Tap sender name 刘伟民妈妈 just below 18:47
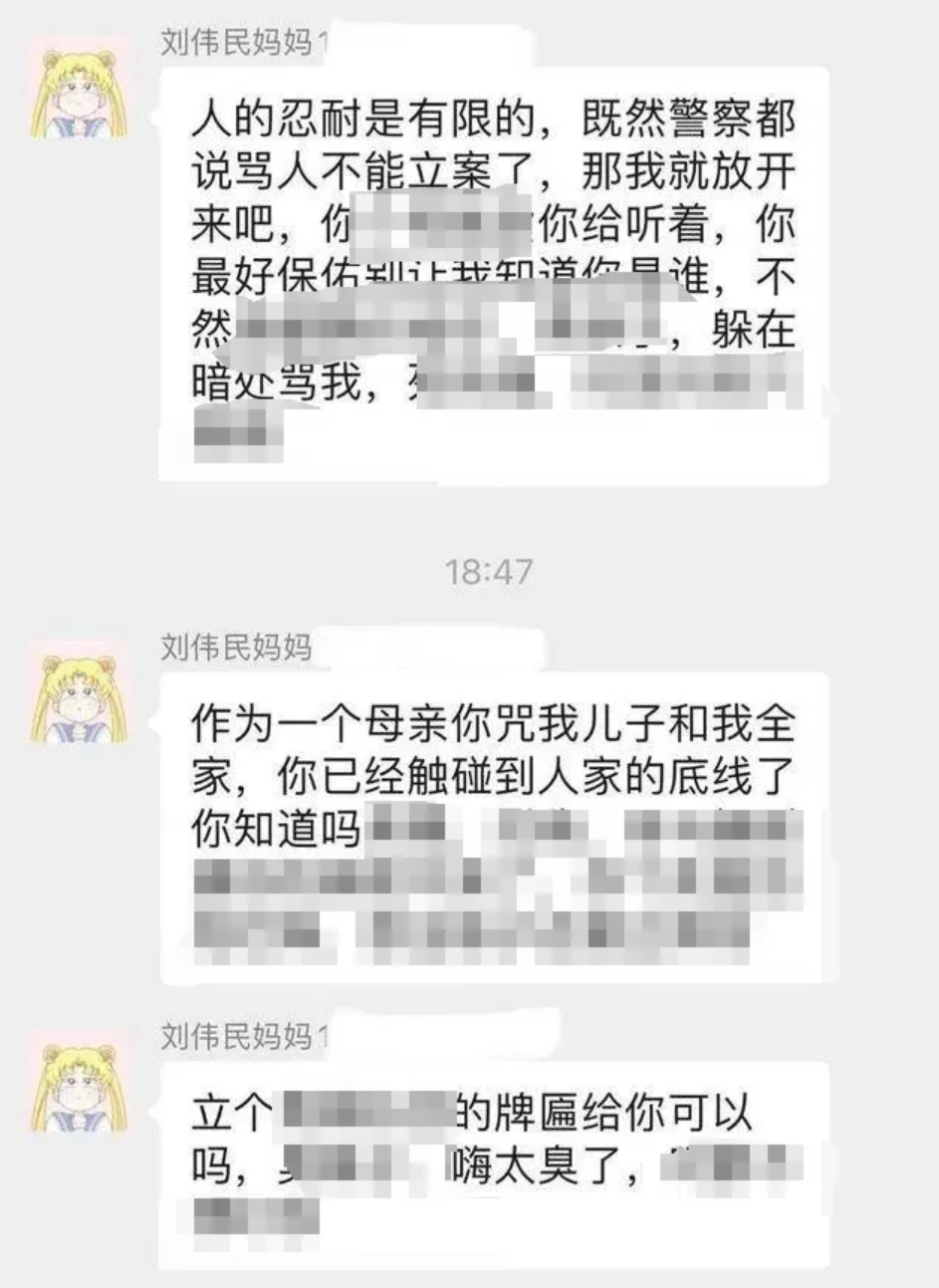Viewport: 939px width, 1288px height. coord(236,646)
